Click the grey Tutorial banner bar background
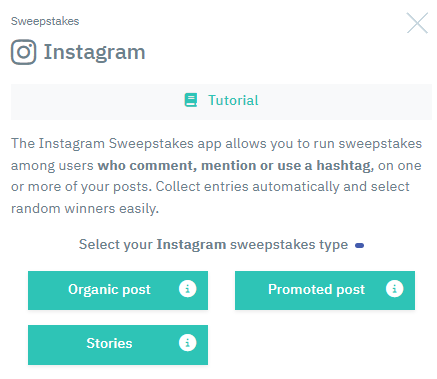 pyautogui.click(x=221, y=102)
